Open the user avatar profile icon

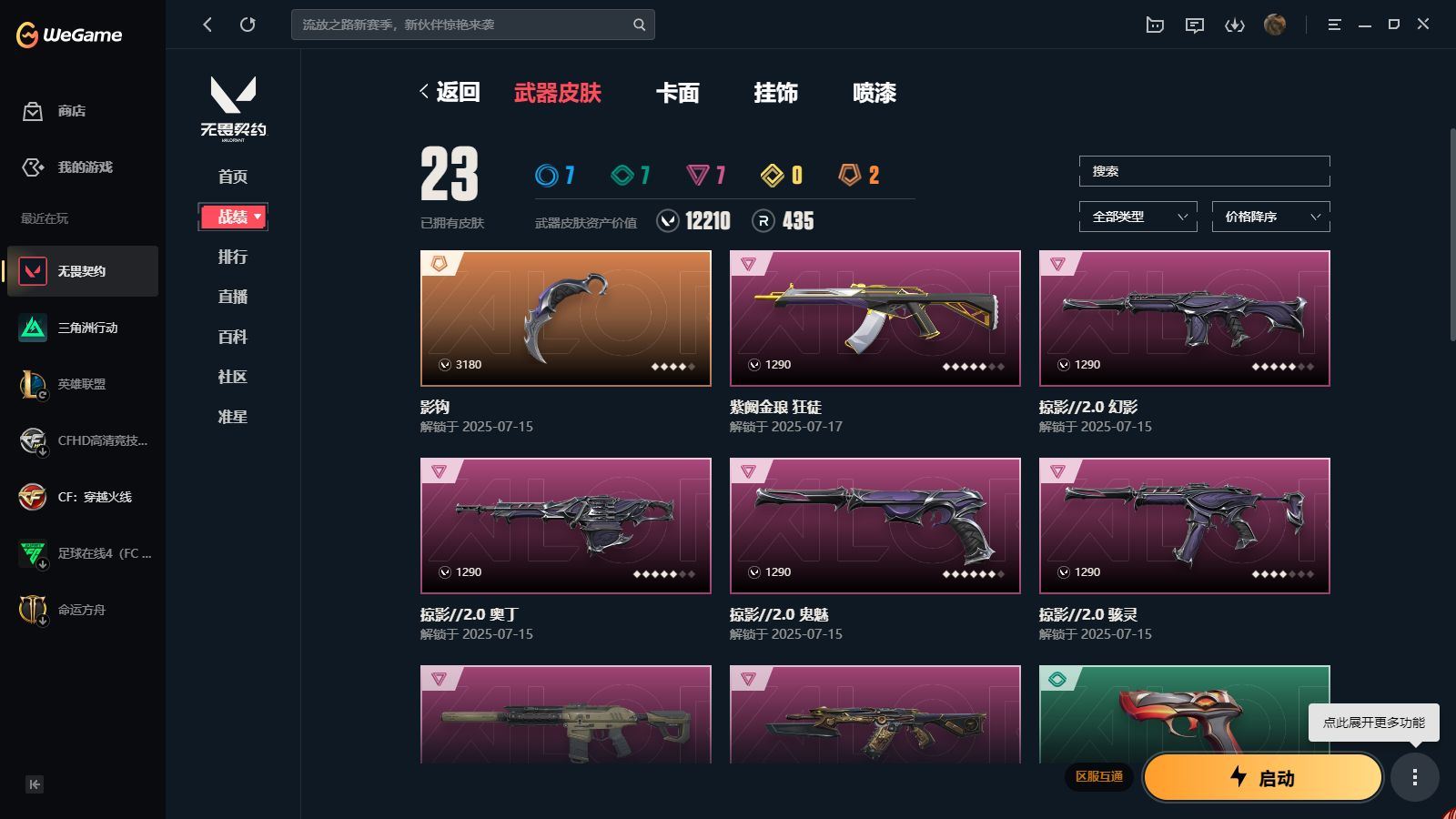(1275, 25)
